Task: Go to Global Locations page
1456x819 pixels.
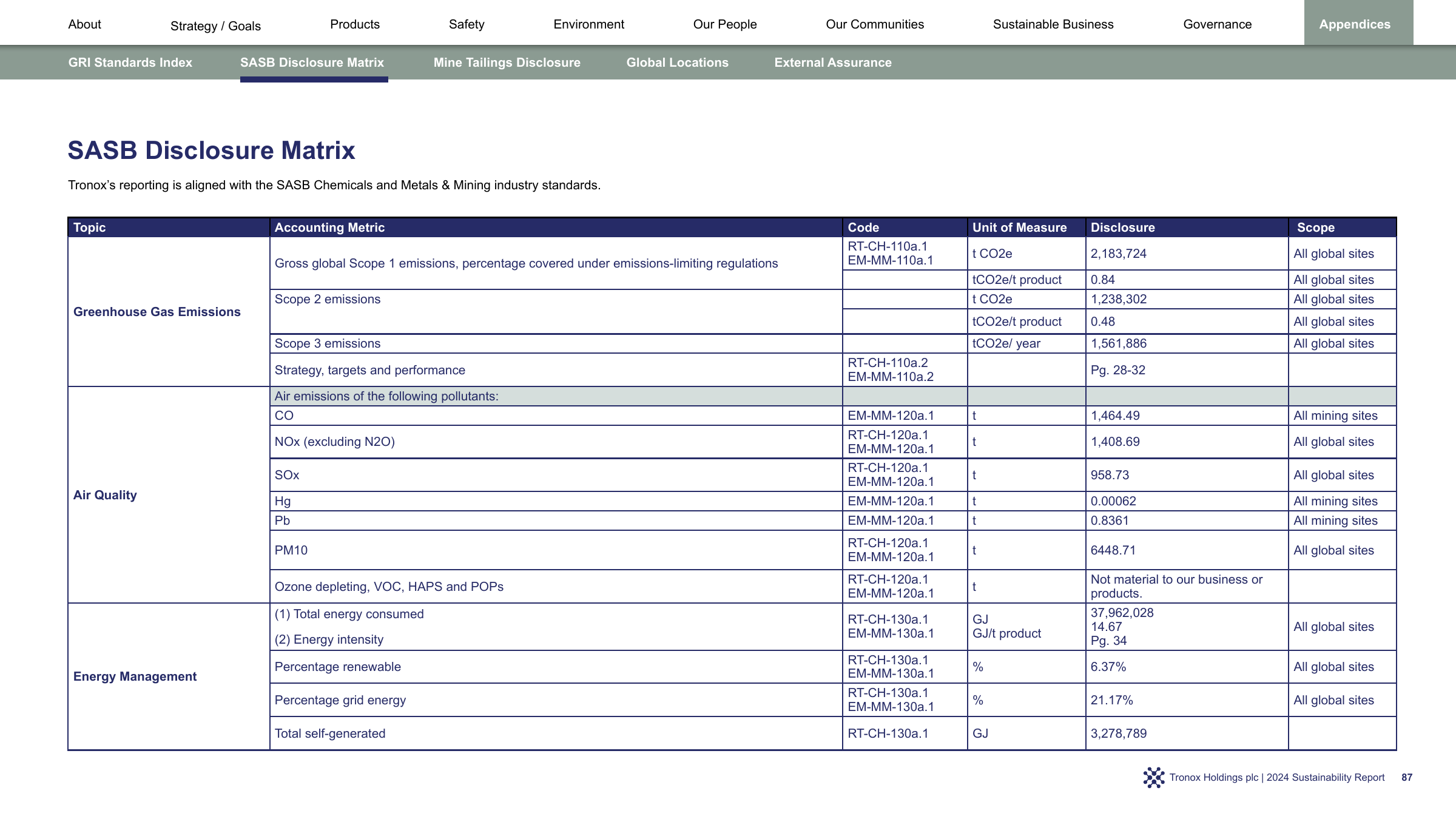Action: [677, 62]
